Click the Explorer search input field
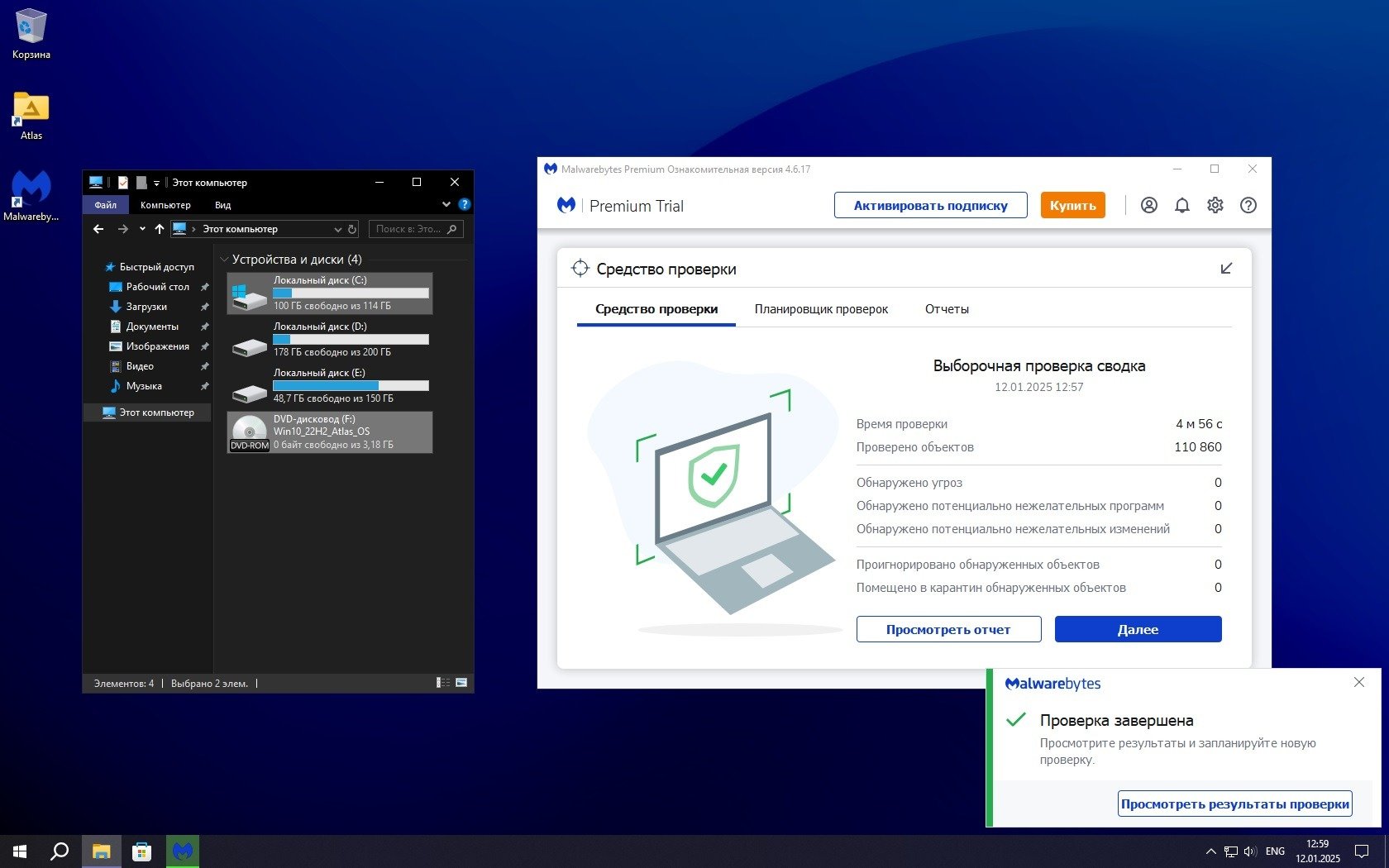Screen dimensions: 1389x868 (x=408, y=229)
